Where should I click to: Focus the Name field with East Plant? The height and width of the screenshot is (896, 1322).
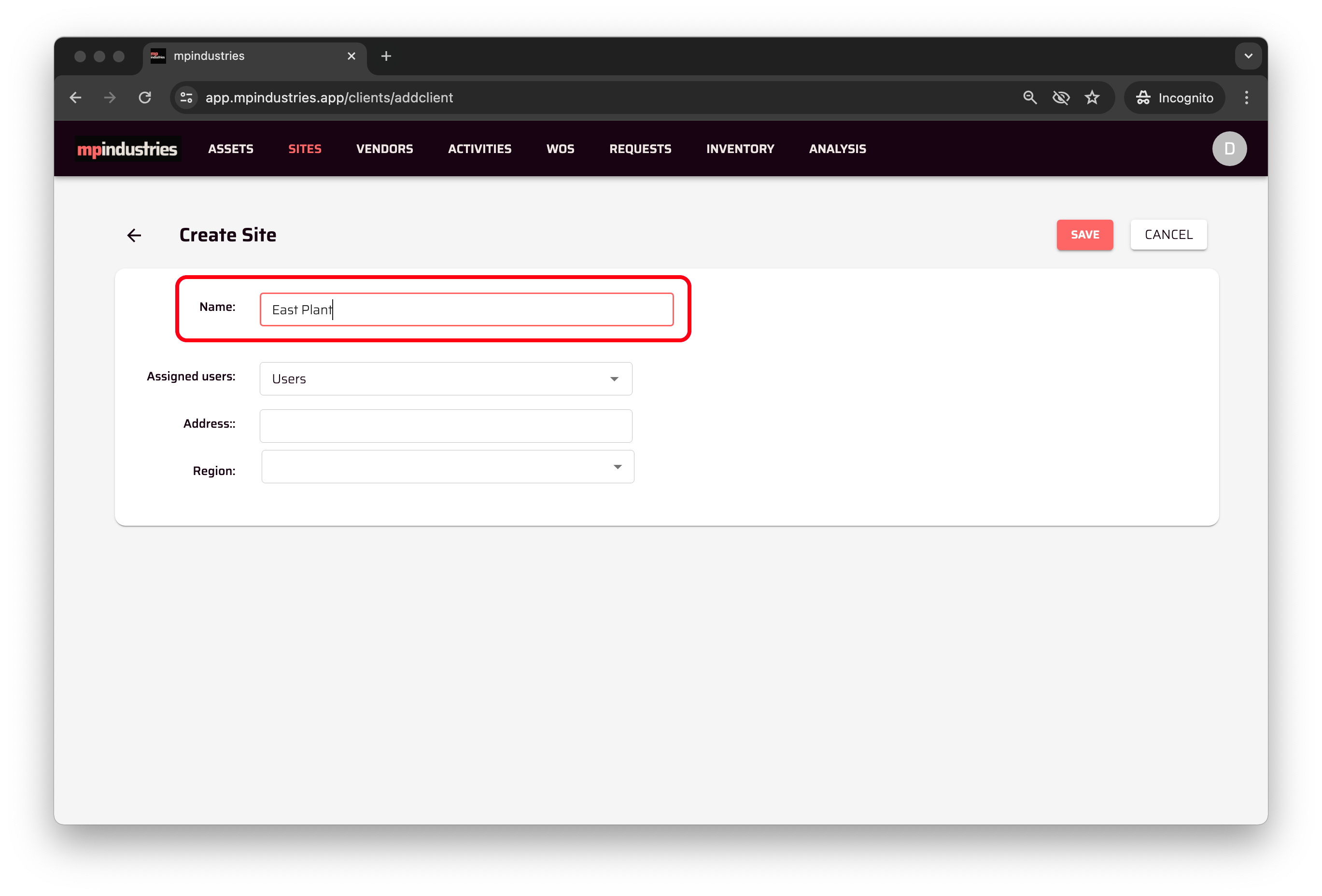(466, 310)
